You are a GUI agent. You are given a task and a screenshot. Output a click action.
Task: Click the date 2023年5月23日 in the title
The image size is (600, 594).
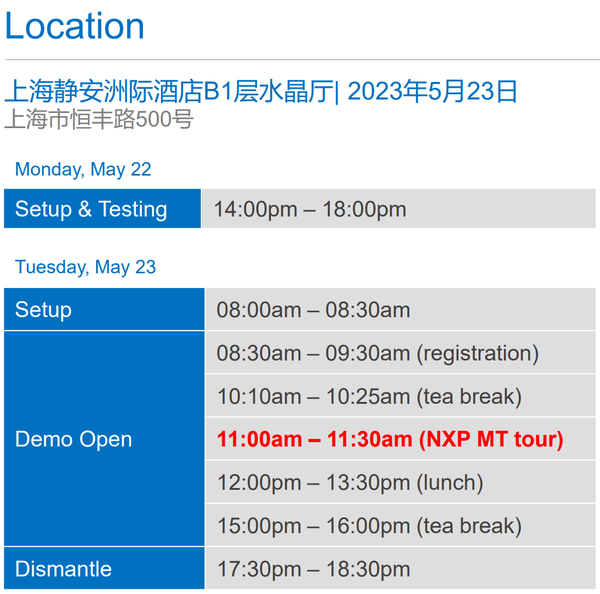click(433, 92)
